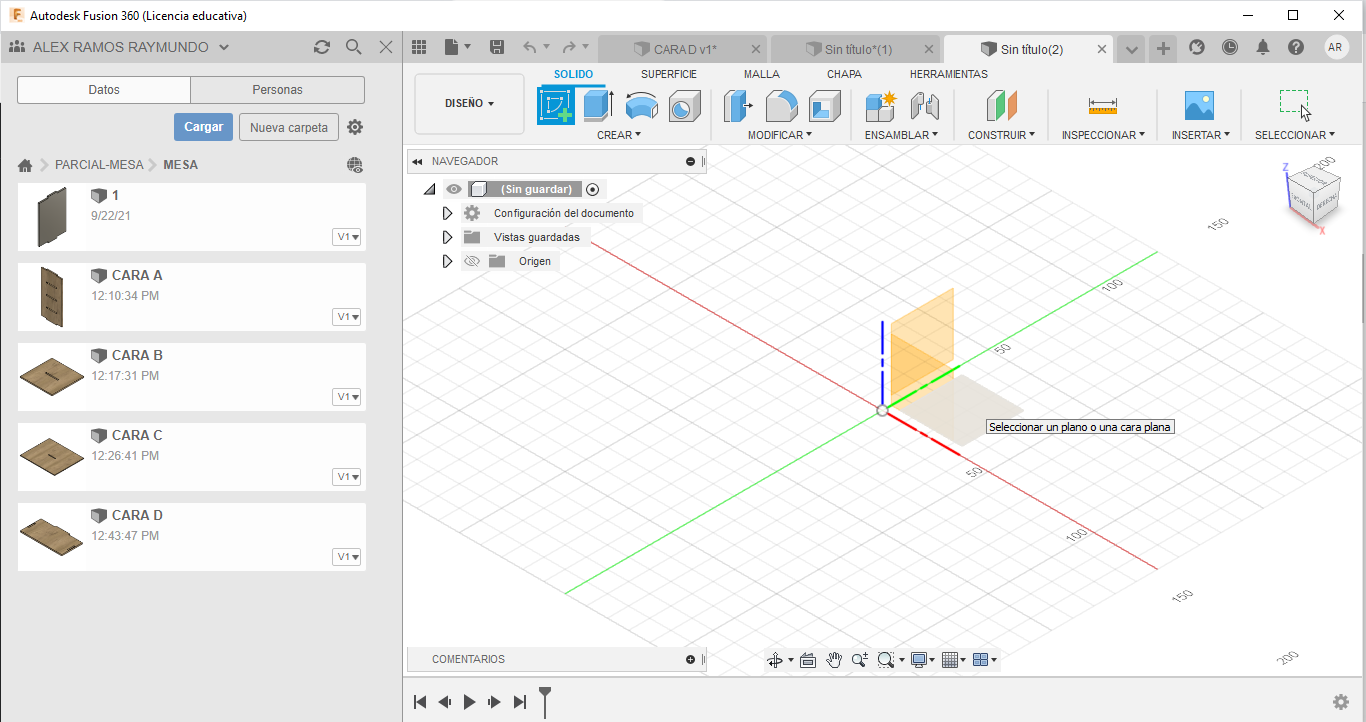Activate the Fillet tool
Image resolution: width=1366 pixels, height=722 pixels.
click(781, 106)
